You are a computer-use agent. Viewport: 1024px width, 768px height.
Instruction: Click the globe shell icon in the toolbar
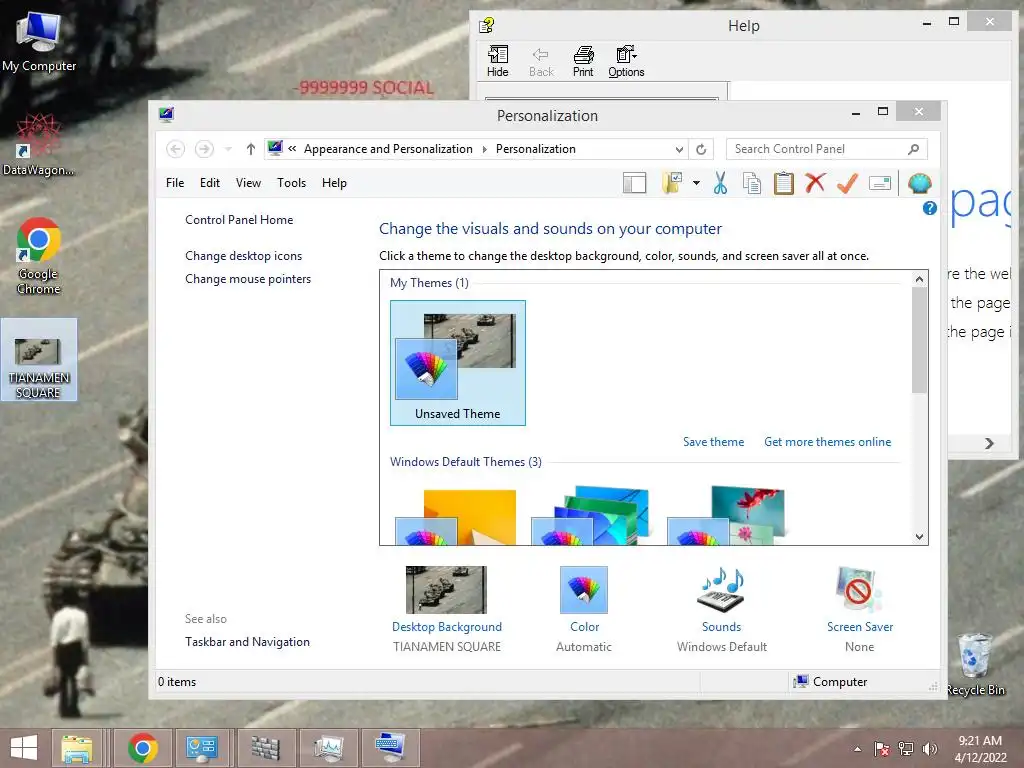tap(920, 184)
